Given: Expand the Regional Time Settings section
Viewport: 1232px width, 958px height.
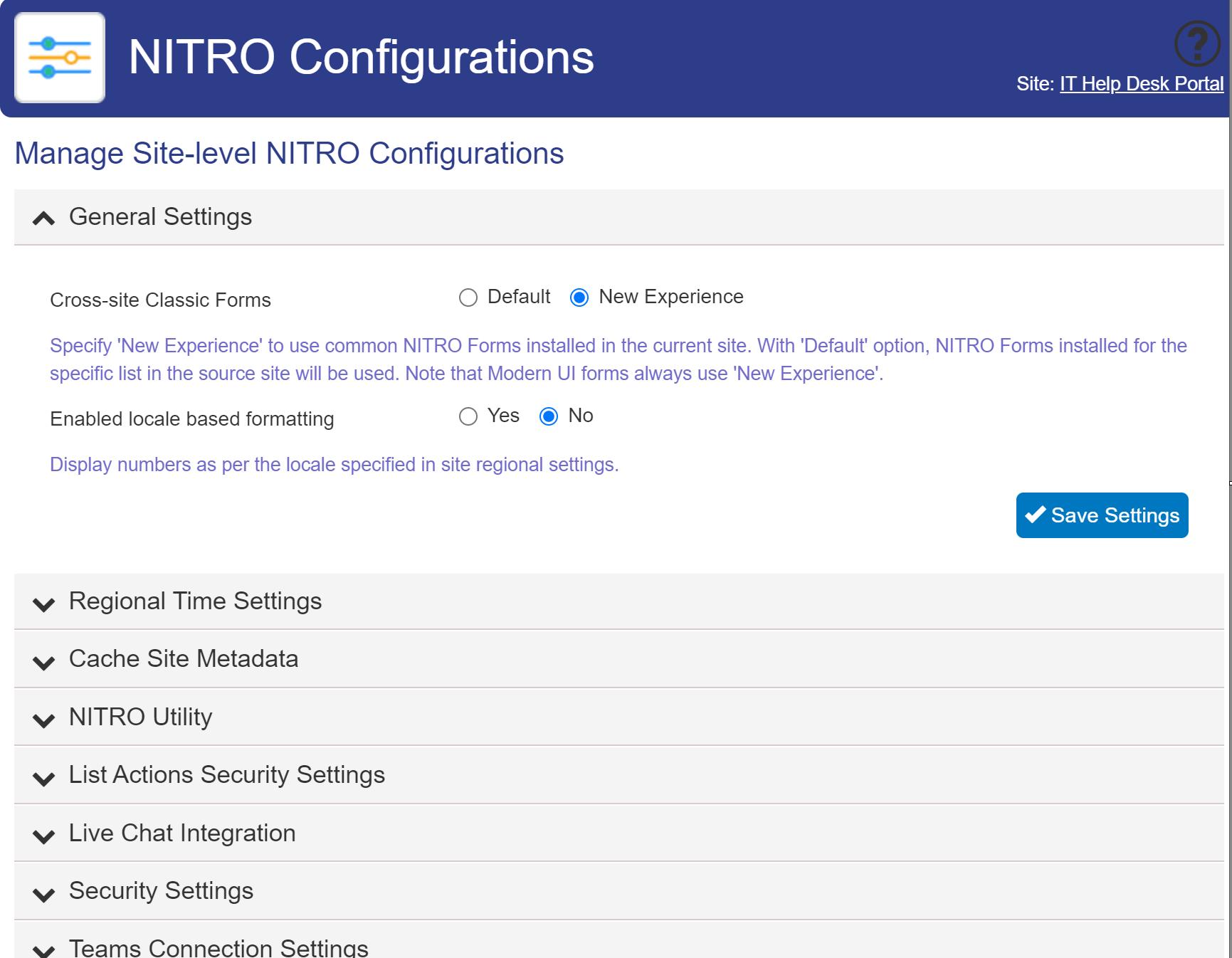Looking at the screenshot, I should tap(619, 601).
